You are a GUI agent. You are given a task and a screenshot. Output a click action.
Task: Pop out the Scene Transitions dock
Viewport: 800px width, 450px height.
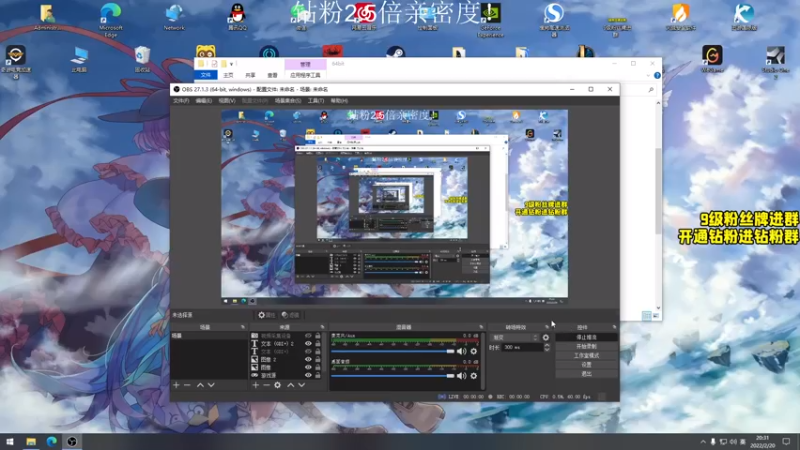pos(547,327)
